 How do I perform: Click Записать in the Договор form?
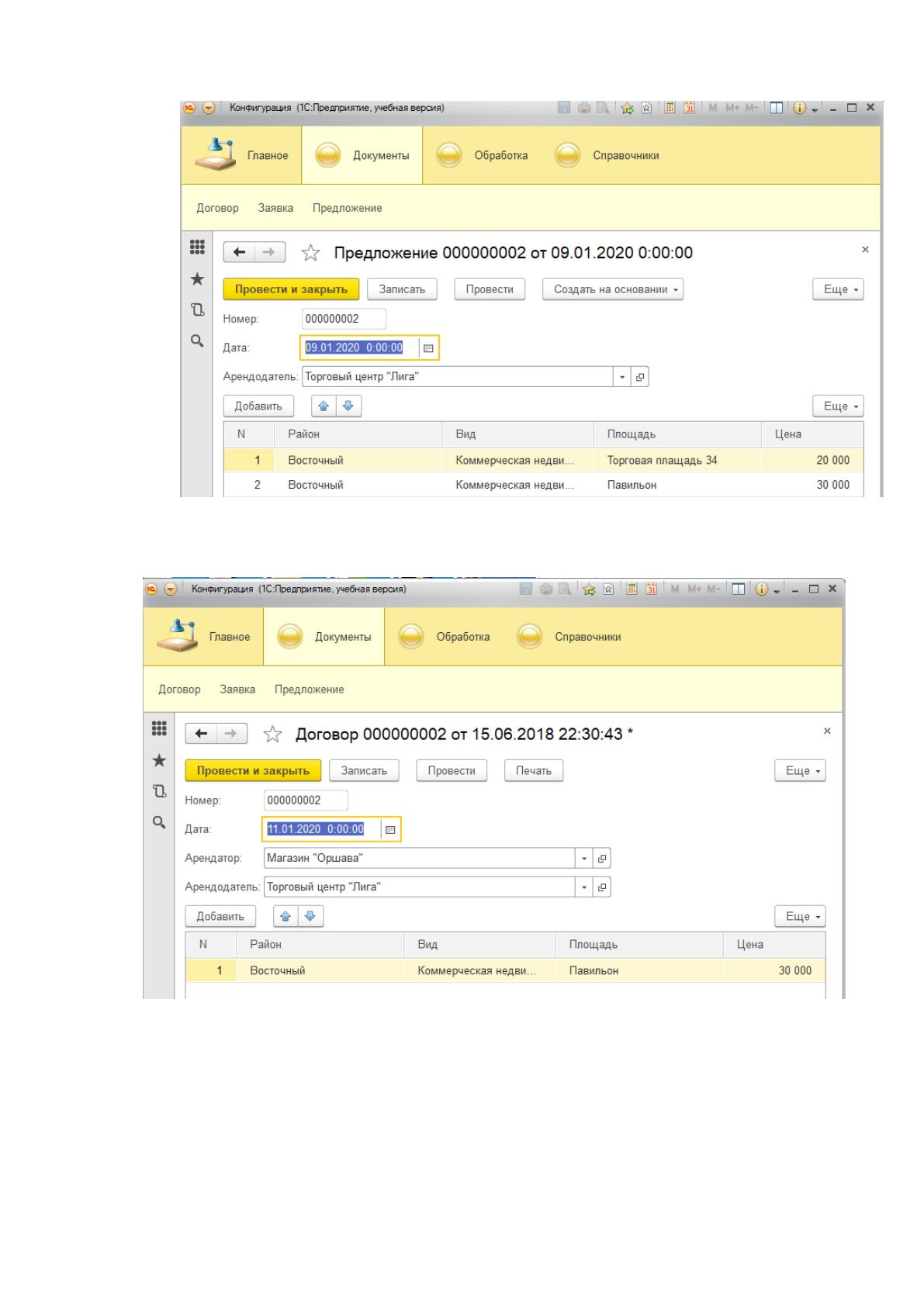pos(364,771)
